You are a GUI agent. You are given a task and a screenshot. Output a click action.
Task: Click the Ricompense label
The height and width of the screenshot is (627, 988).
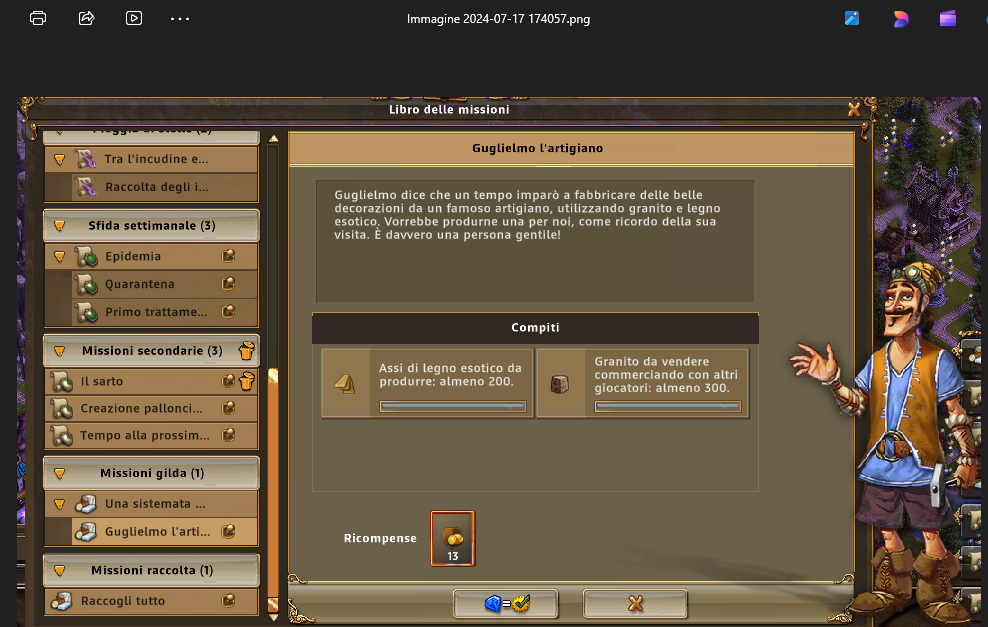[380, 538]
